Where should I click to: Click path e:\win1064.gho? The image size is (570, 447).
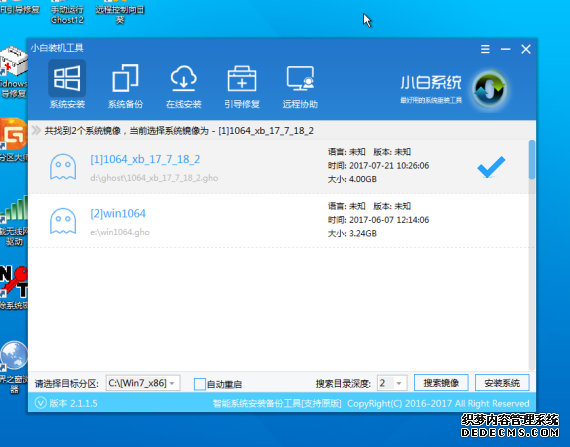(120, 232)
